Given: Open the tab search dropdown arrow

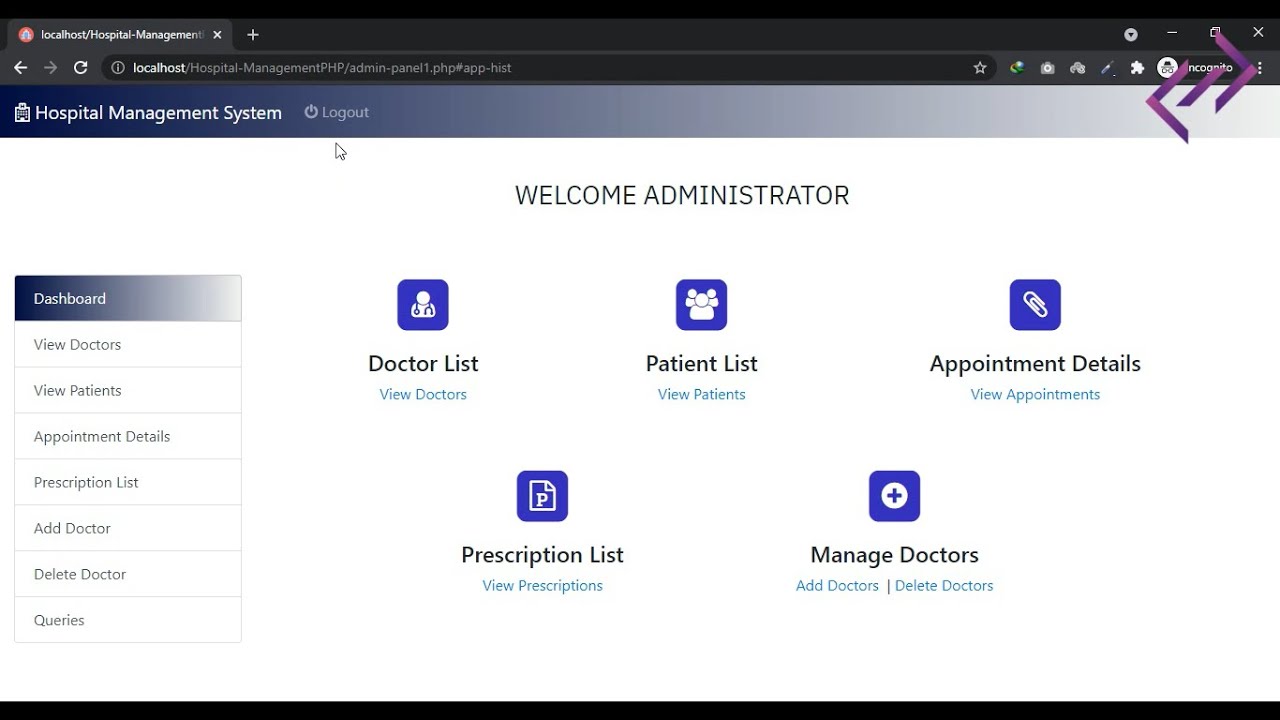Looking at the screenshot, I should click(x=1131, y=35).
